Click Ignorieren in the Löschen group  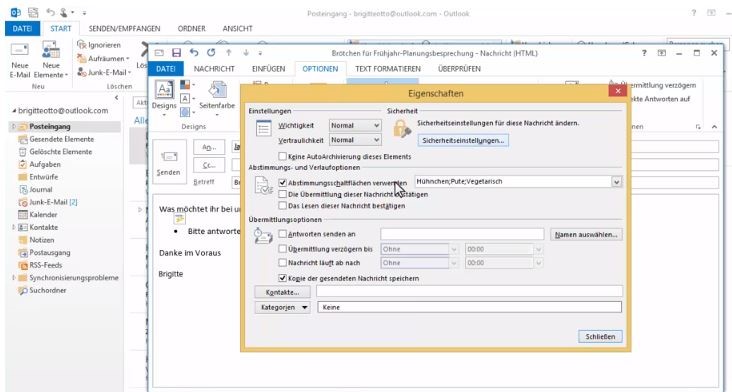[x=99, y=45]
